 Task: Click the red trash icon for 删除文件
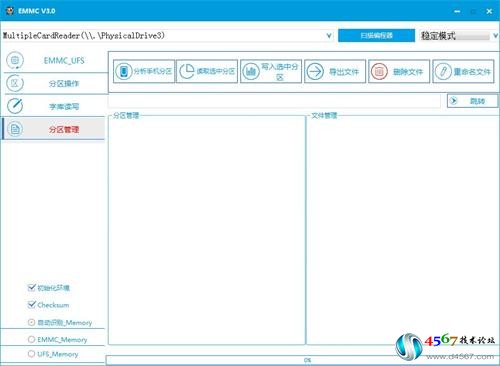379,71
